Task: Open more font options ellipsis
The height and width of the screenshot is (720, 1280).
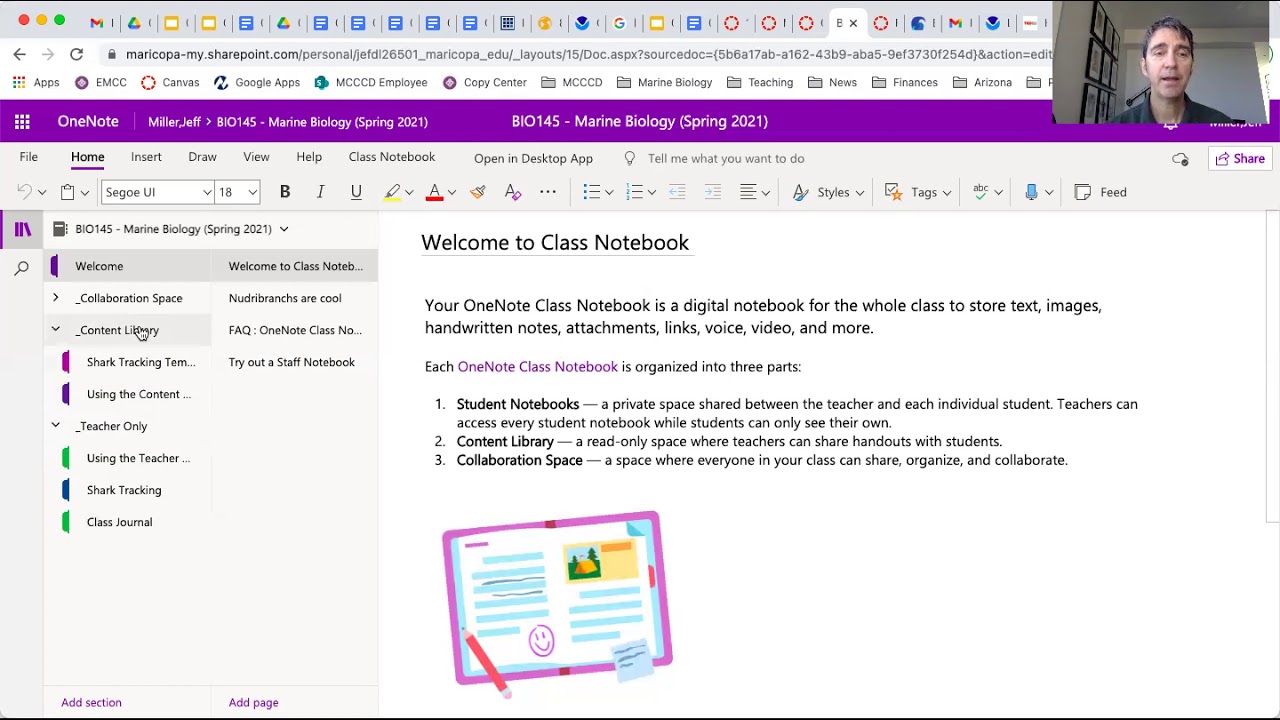Action: pyautogui.click(x=548, y=192)
